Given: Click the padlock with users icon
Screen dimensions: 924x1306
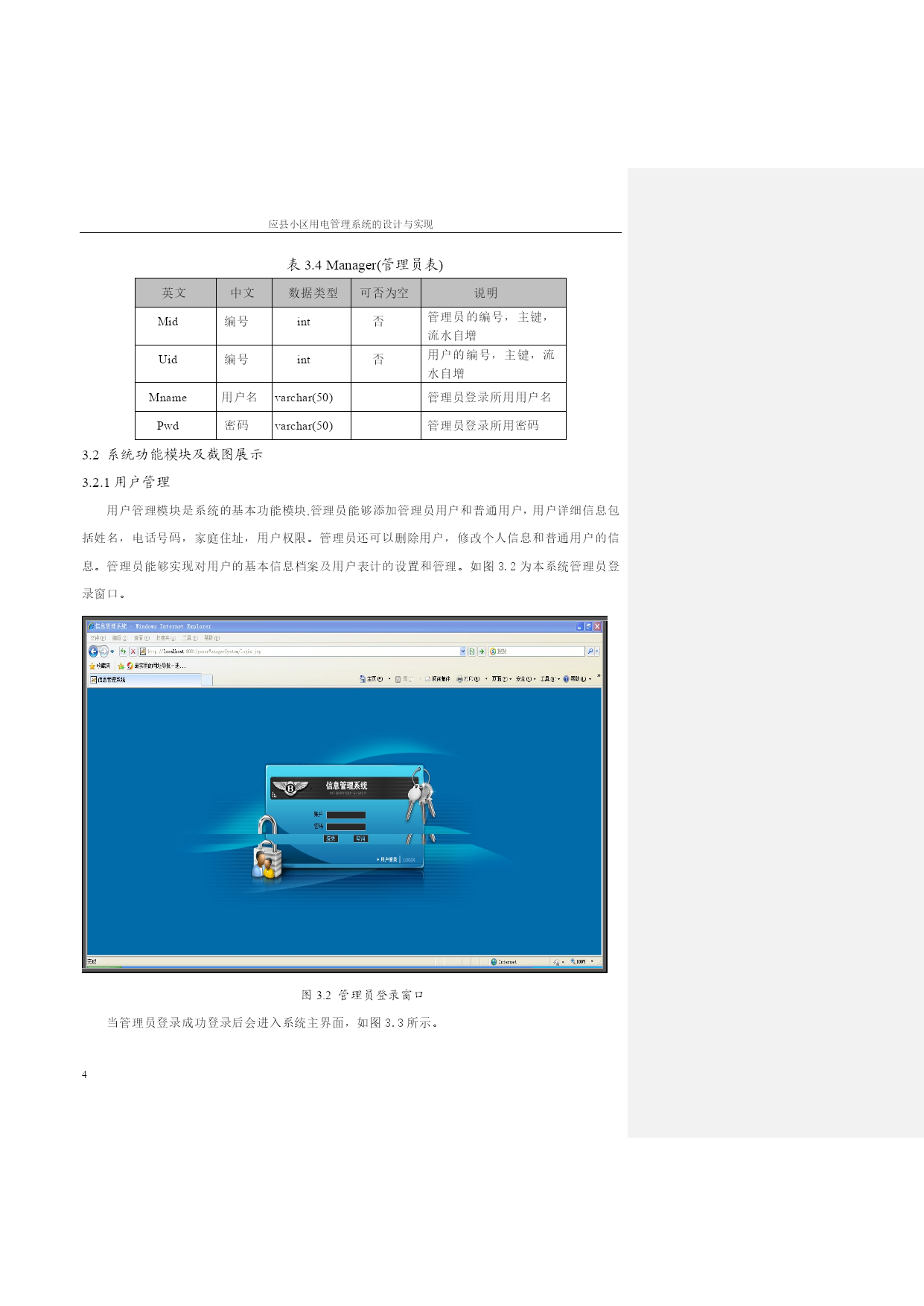Looking at the screenshot, I should (x=267, y=847).
